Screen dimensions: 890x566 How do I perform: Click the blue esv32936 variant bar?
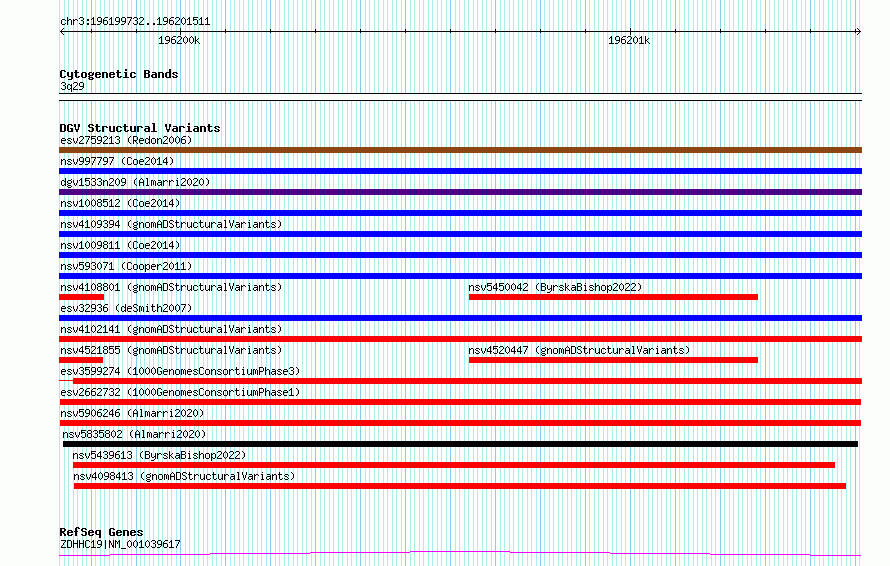(460, 318)
